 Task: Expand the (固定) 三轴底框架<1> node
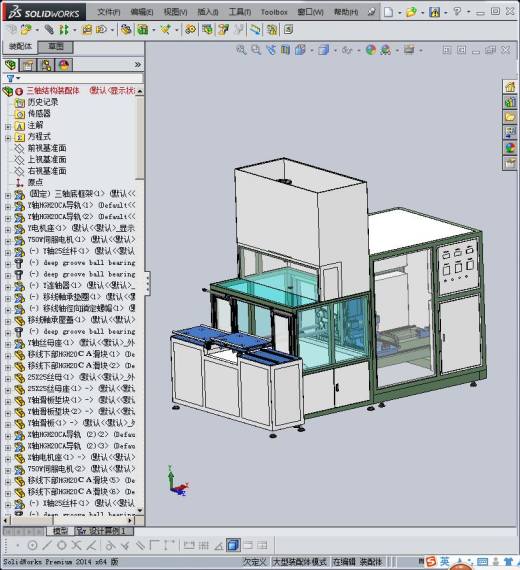pyautogui.click(x=8, y=196)
